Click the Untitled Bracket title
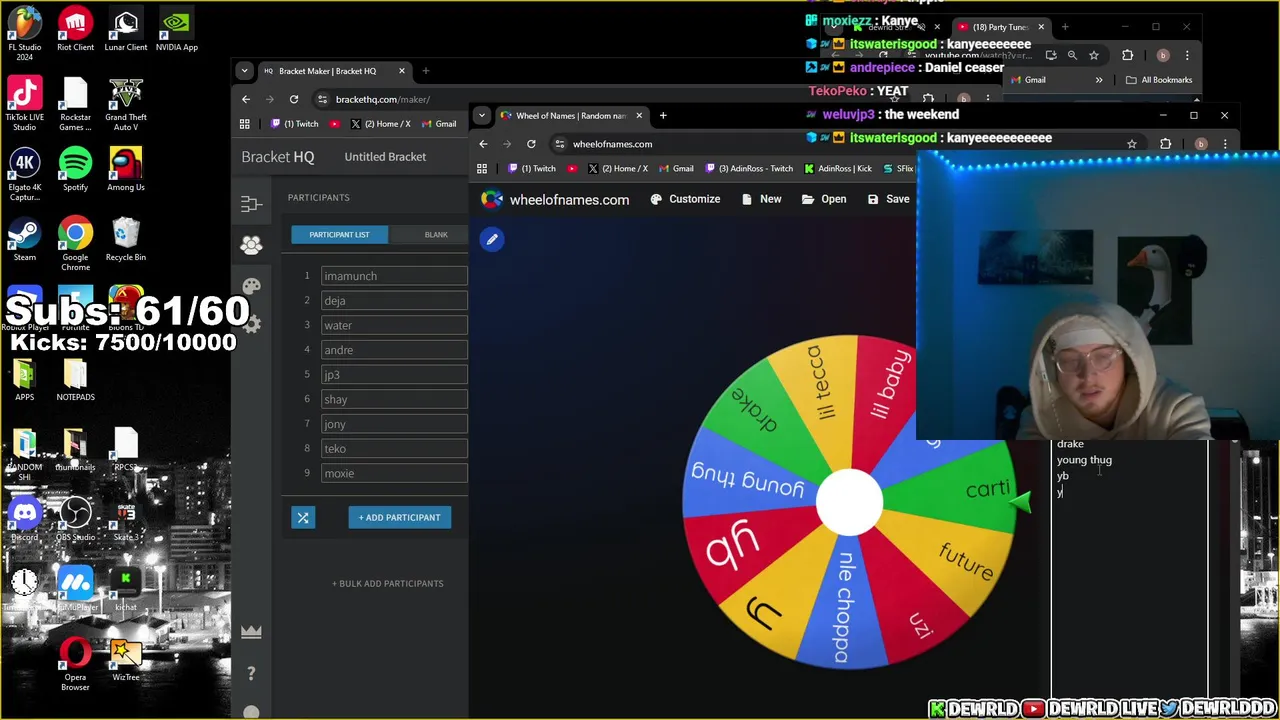This screenshot has width=1280, height=720. (385, 157)
